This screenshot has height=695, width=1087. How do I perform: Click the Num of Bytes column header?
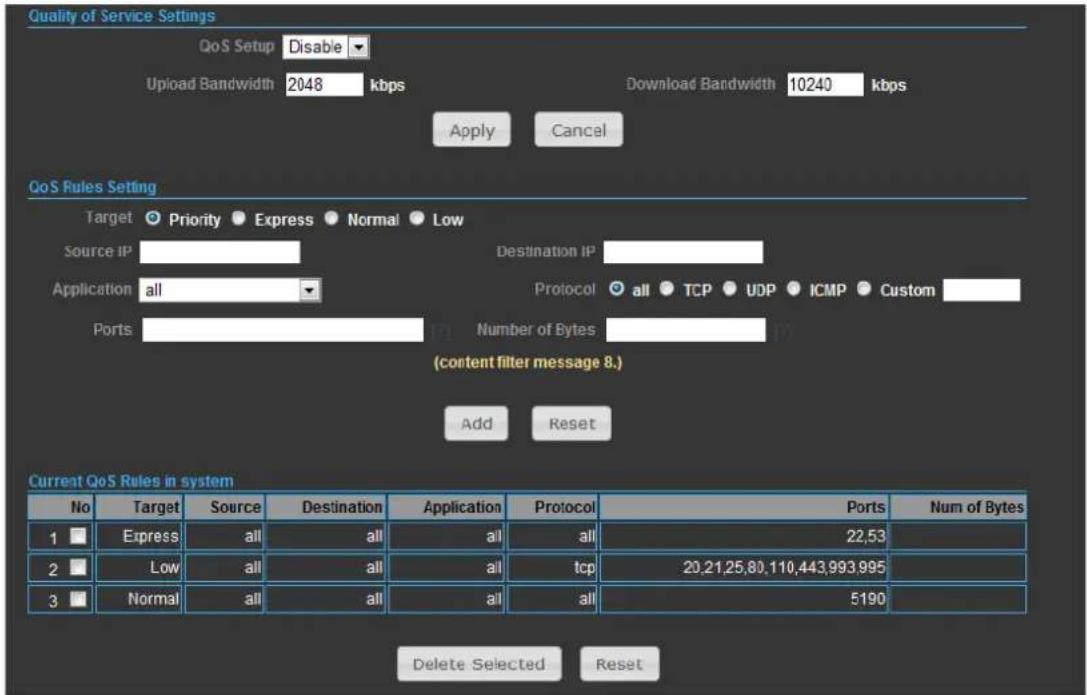959,507
